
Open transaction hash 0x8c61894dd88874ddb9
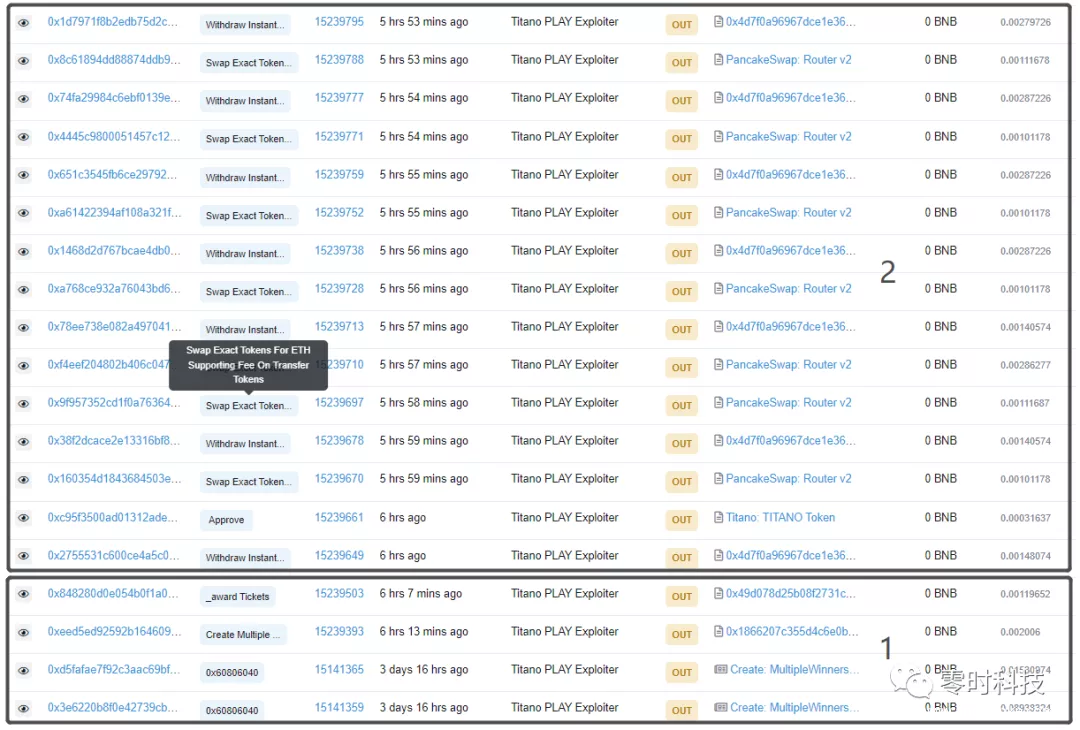114,60
